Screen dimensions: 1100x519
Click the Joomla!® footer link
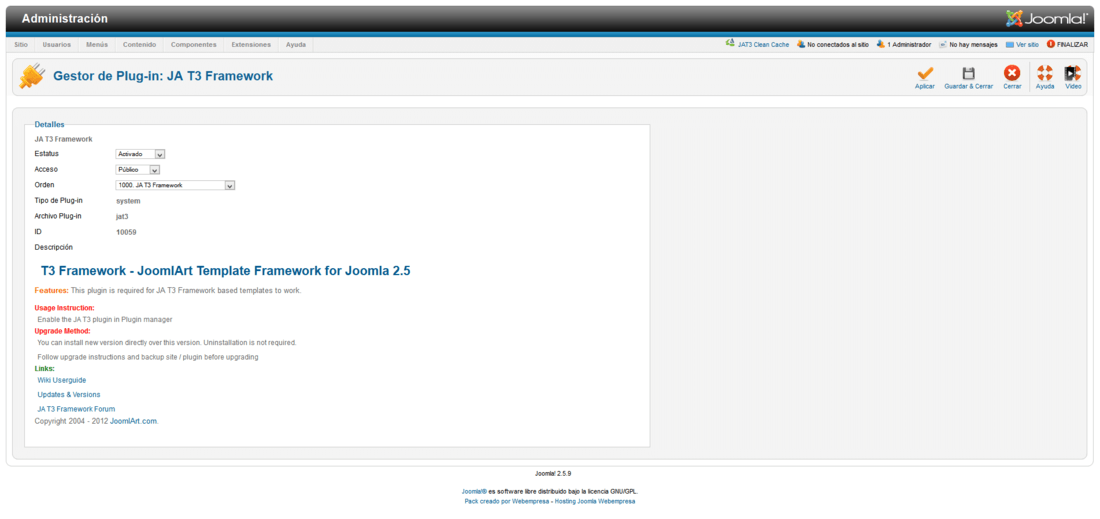click(474, 492)
